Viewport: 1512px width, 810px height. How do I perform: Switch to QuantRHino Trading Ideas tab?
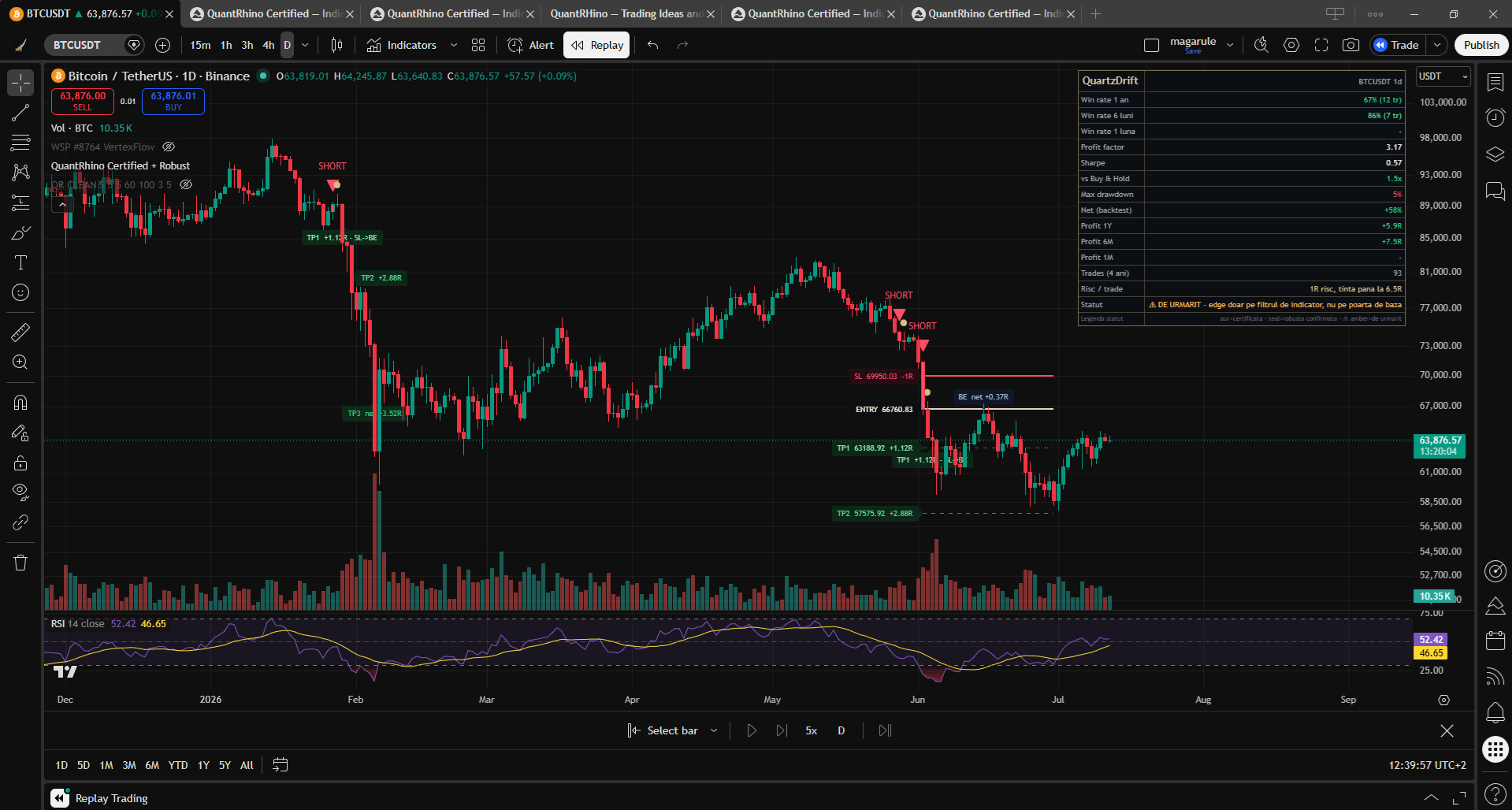[x=626, y=13]
